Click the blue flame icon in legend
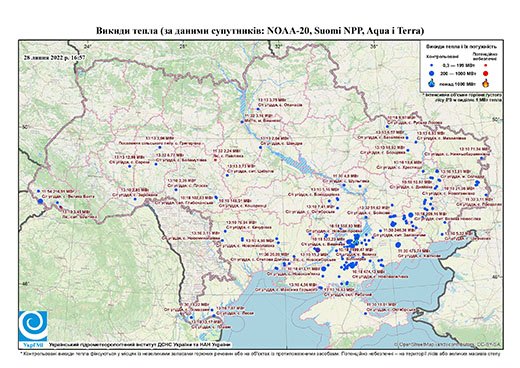This screenshot has height=368, width=520. 432,83
